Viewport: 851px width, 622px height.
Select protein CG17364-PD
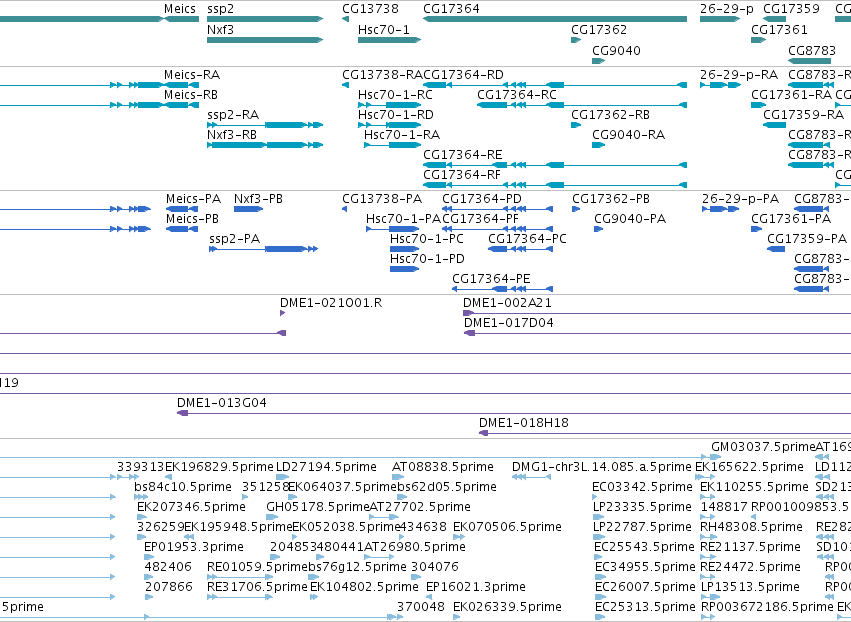pyautogui.click(x=482, y=199)
